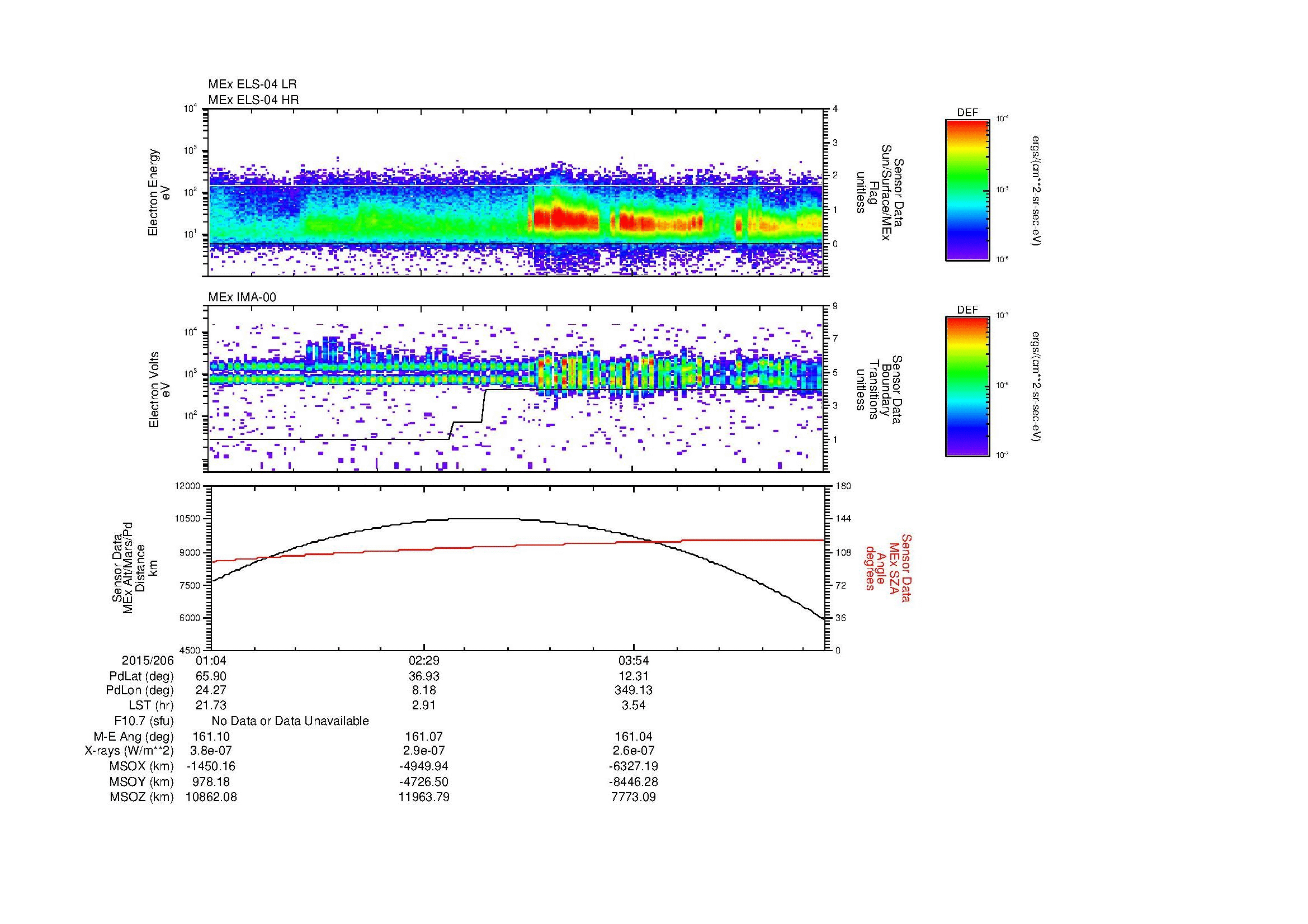The width and height of the screenshot is (1308, 924).
Task: Click the 'PdLon (deg)' row label
Action: point(140,690)
